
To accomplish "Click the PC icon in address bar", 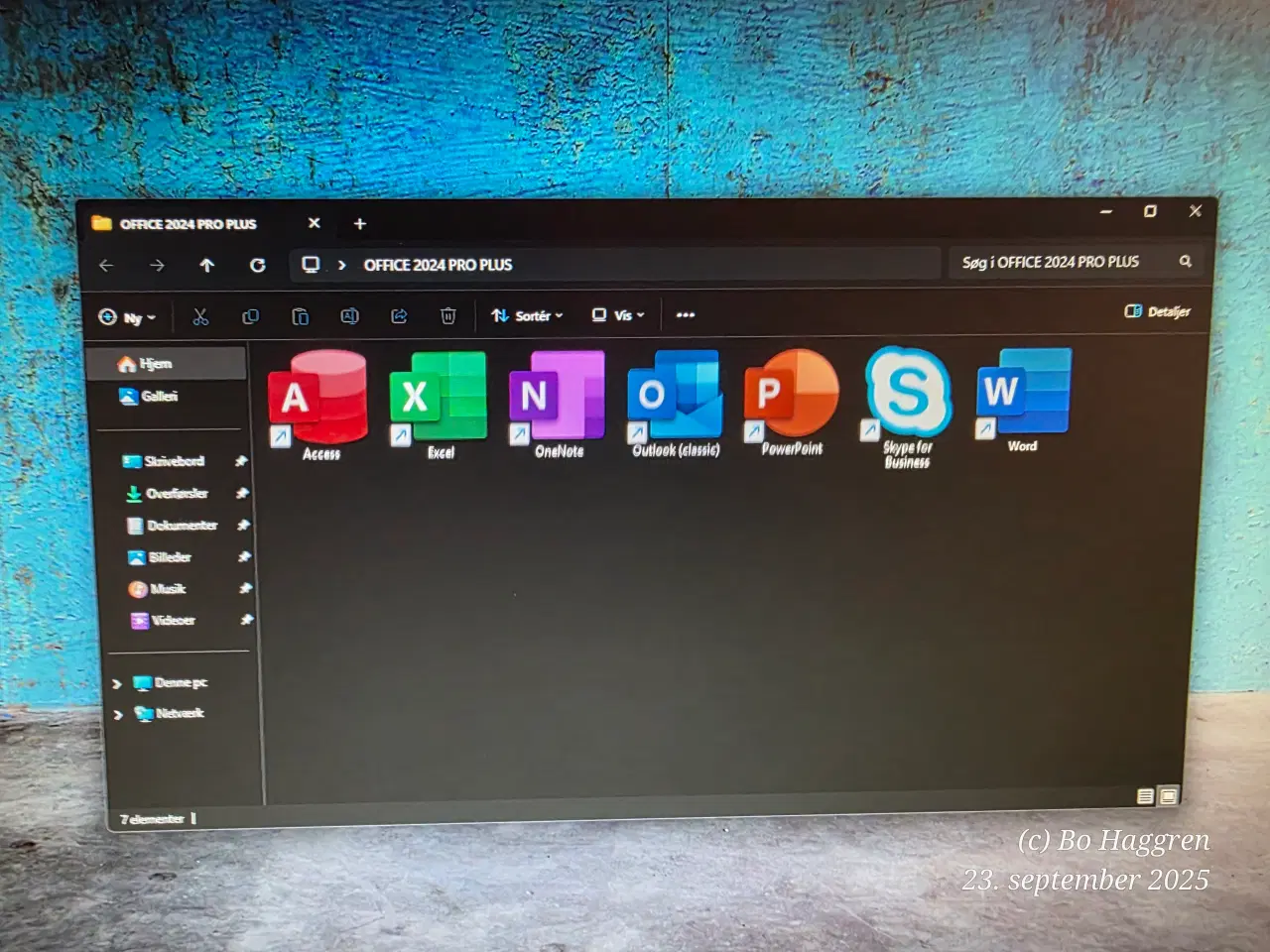I will [x=311, y=265].
